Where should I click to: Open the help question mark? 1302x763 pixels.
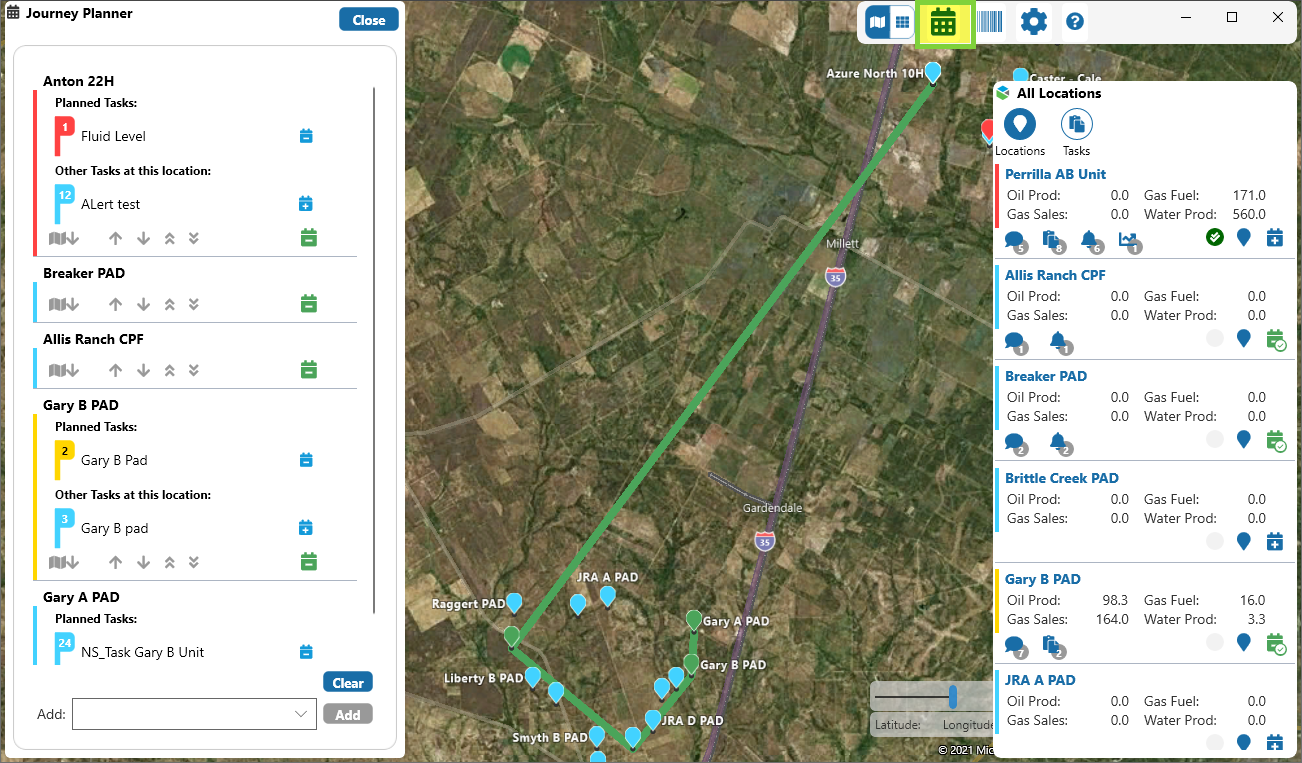pyautogui.click(x=1075, y=21)
